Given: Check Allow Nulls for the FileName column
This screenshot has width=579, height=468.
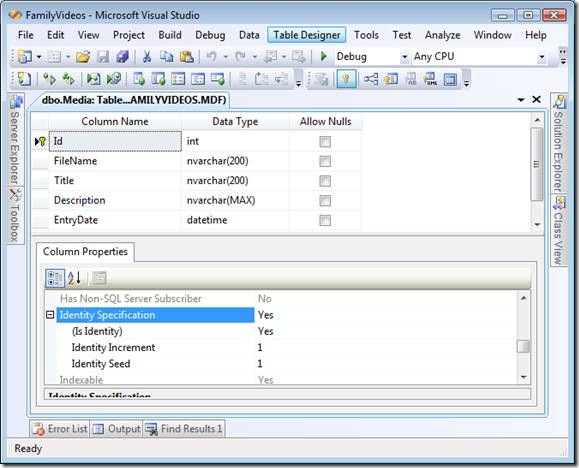Looking at the screenshot, I should click(325, 161).
